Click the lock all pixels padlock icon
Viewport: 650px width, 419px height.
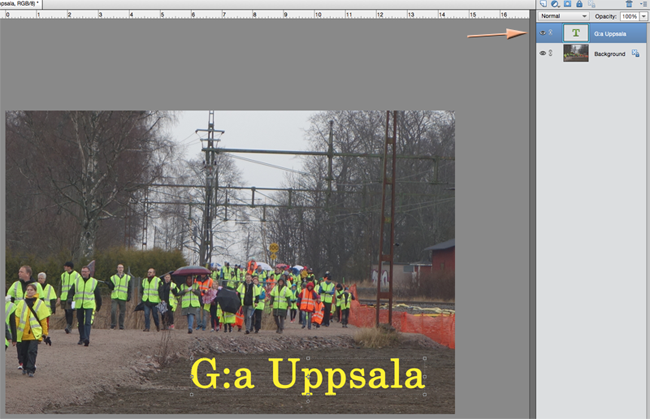tap(579, 4)
